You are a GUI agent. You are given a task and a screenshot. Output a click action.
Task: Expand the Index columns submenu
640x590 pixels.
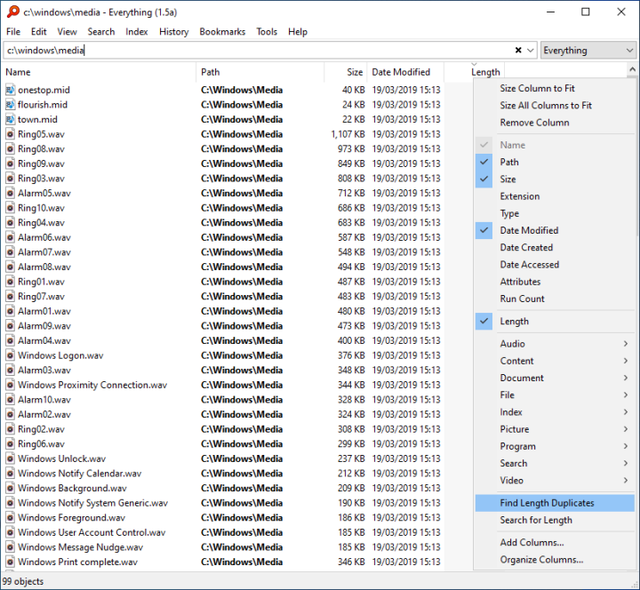tap(555, 413)
